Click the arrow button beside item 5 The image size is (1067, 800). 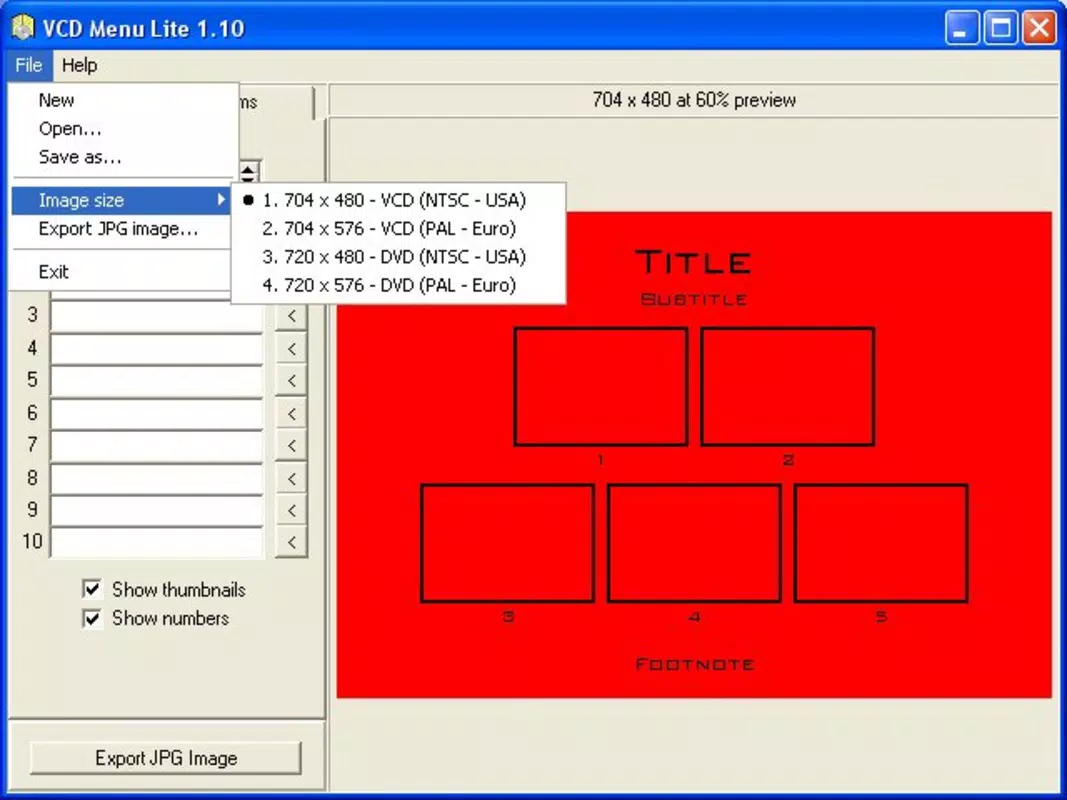point(291,380)
